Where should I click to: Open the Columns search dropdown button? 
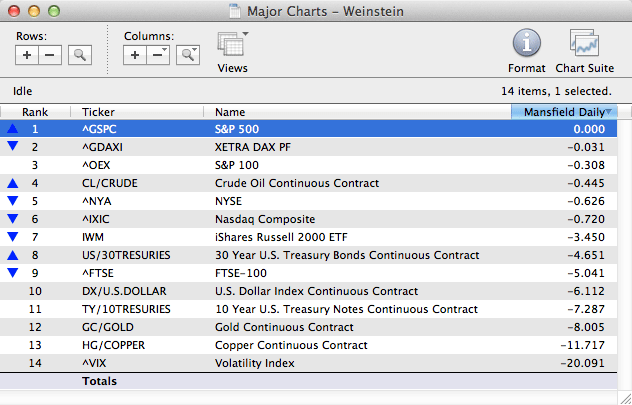tap(187, 55)
